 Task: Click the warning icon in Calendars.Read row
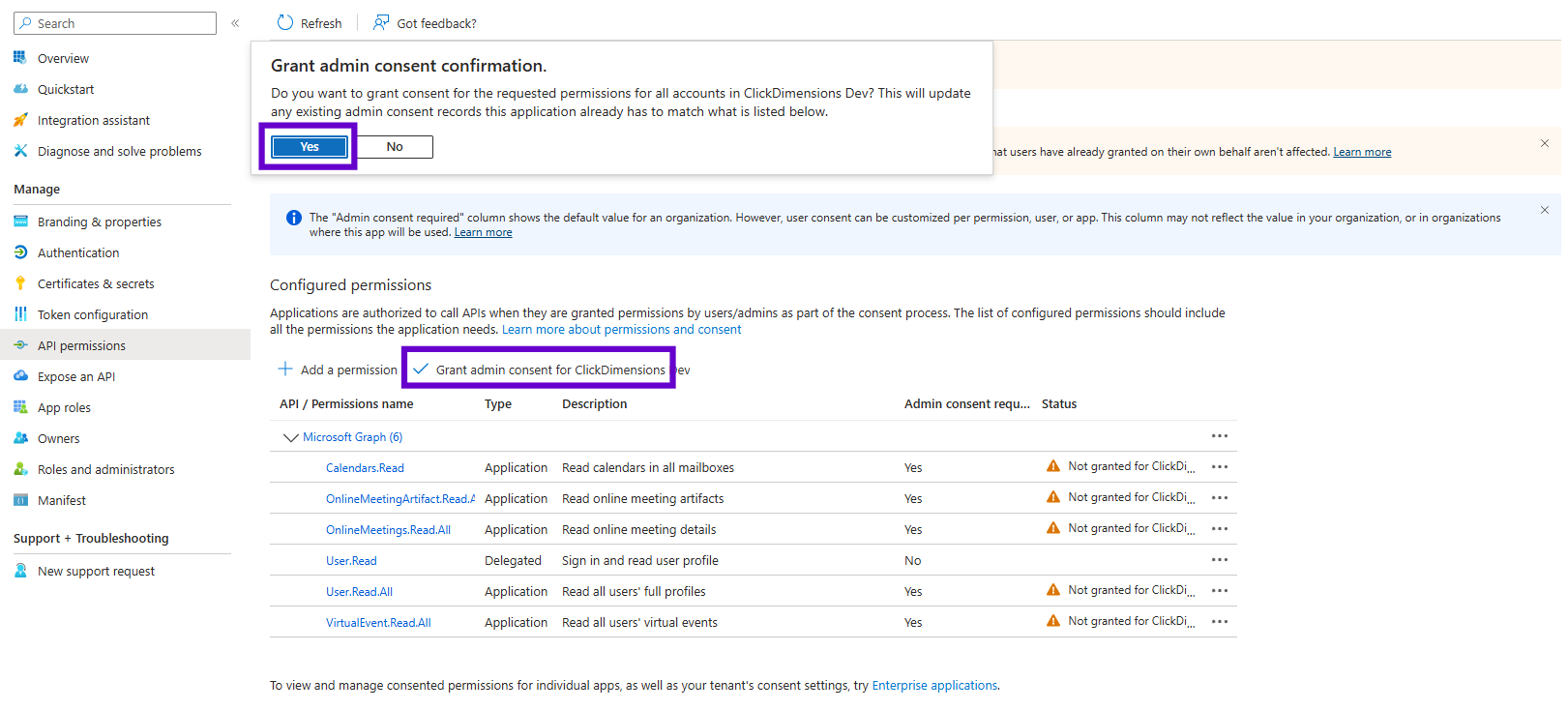tap(1053, 466)
